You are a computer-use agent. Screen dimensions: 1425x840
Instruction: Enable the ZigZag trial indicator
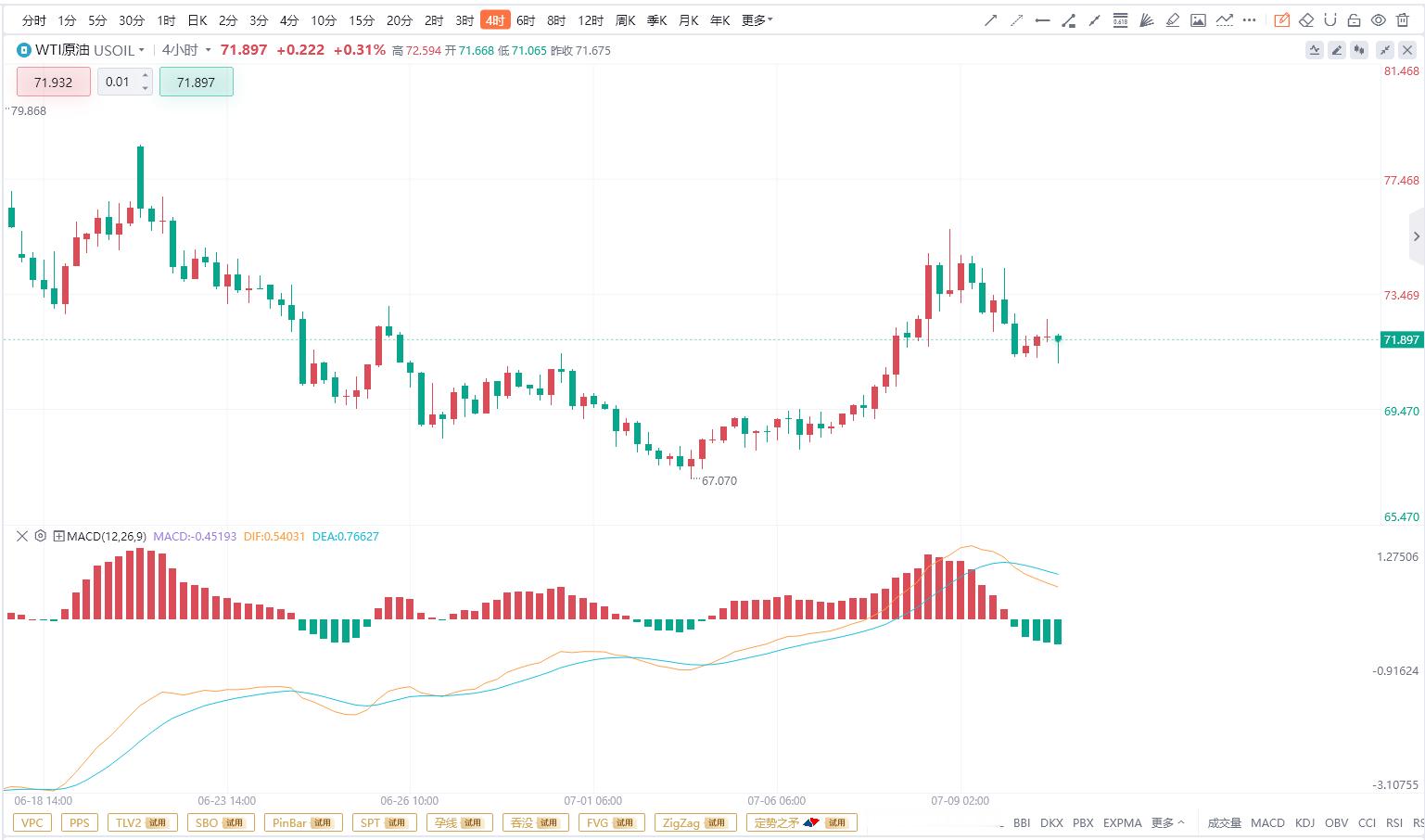point(695,822)
